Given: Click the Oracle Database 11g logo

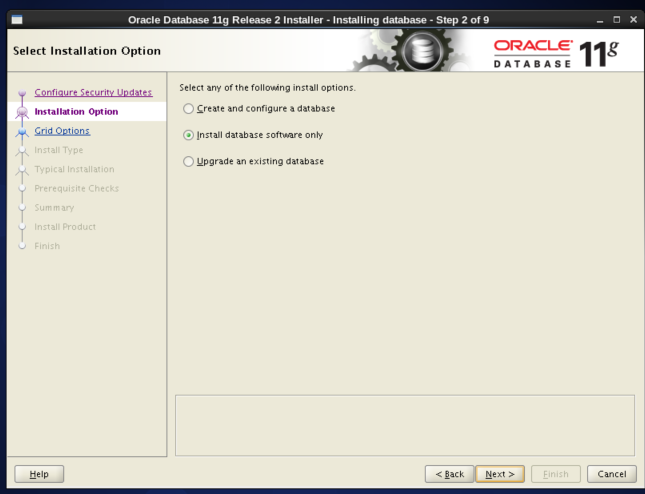Looking at the screenshot, I should [x=556, y=53].
